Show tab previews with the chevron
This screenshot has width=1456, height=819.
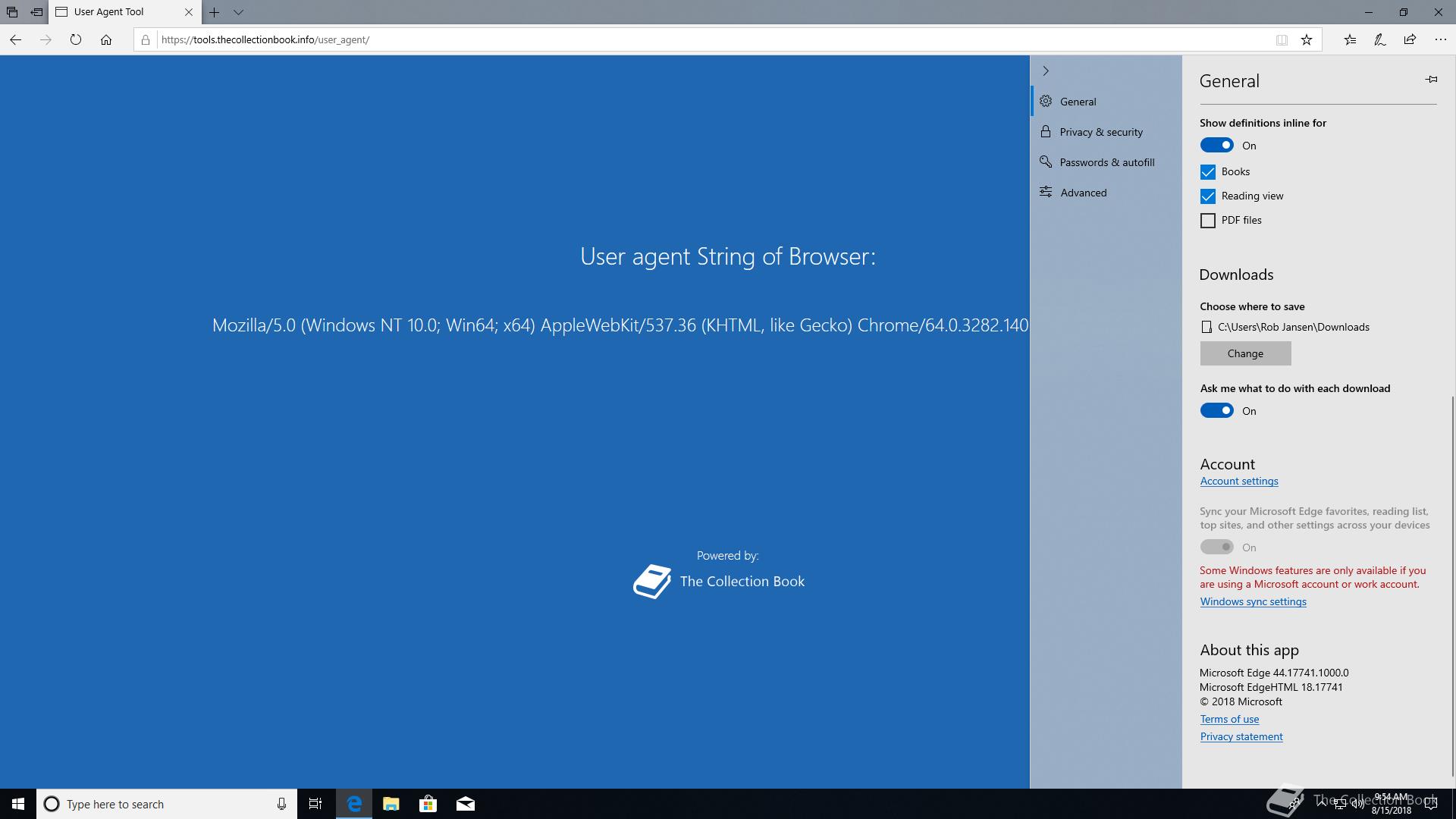click(x=238, y=12)
